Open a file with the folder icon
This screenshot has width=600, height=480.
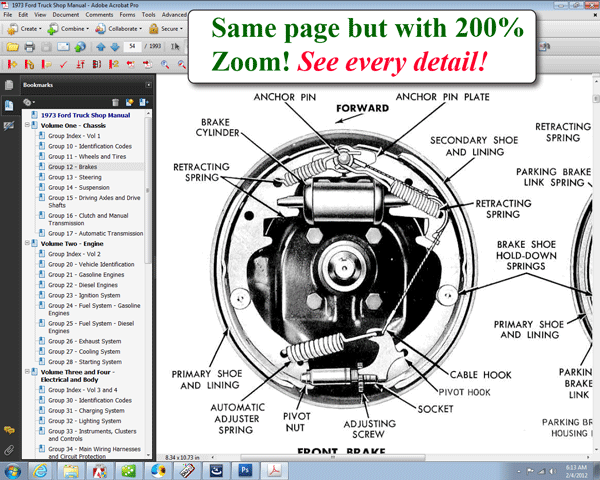point(12,47)
